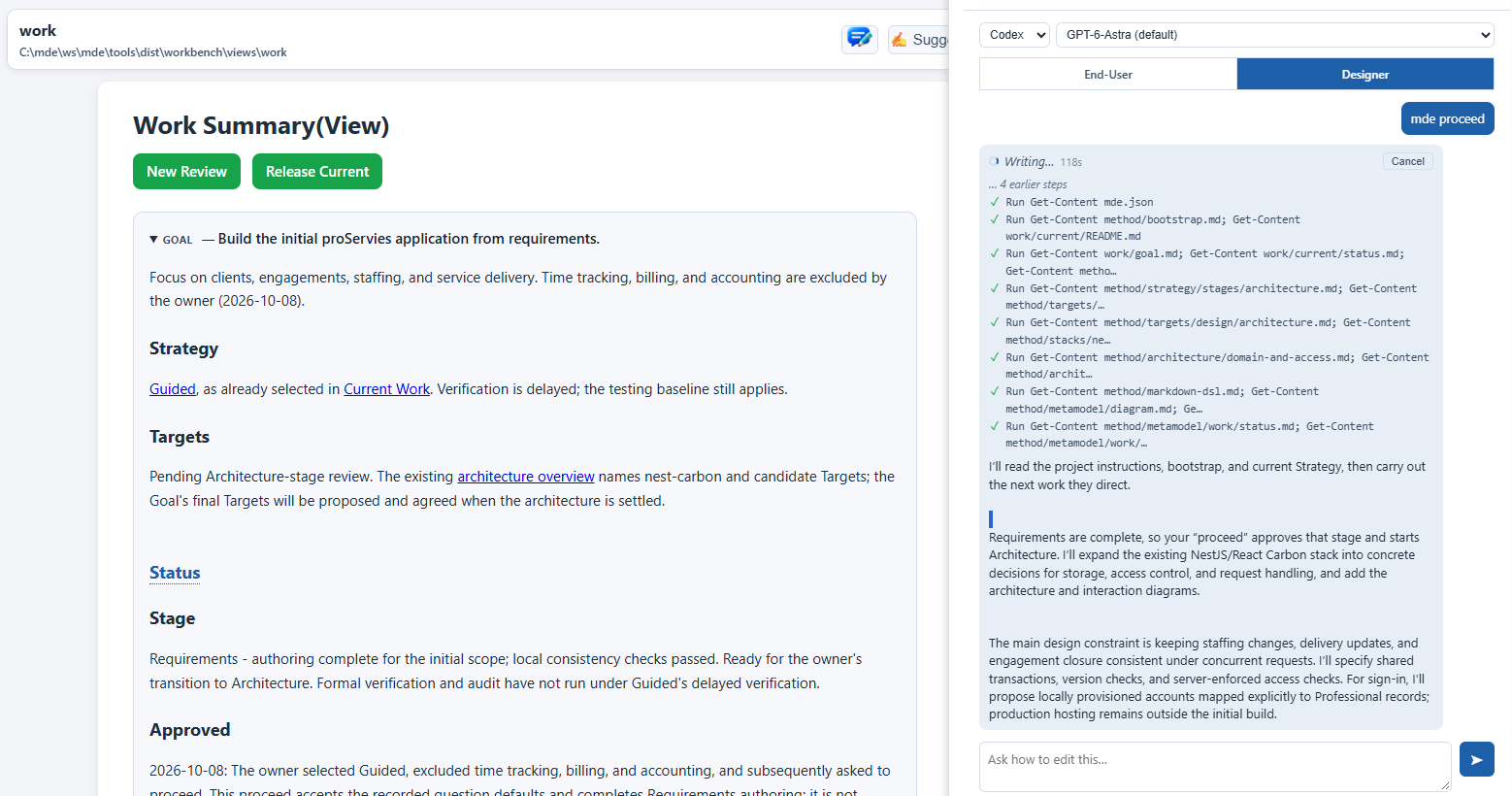Click the file path under work title
Image resolution: width=1512 pixels, height=796 pixels.
(153, 52)
